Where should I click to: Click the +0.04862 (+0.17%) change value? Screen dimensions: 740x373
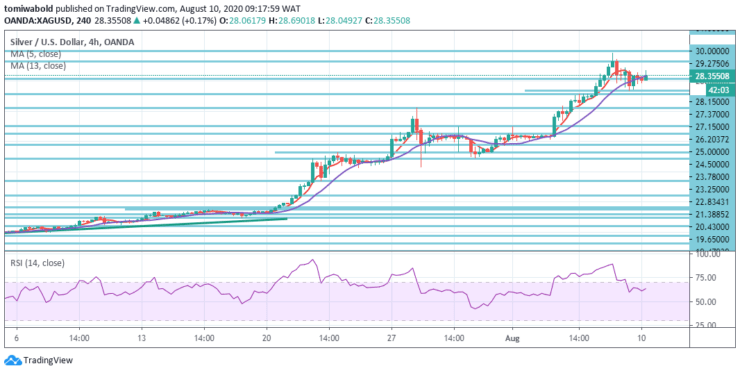click(x=181, y=21)
